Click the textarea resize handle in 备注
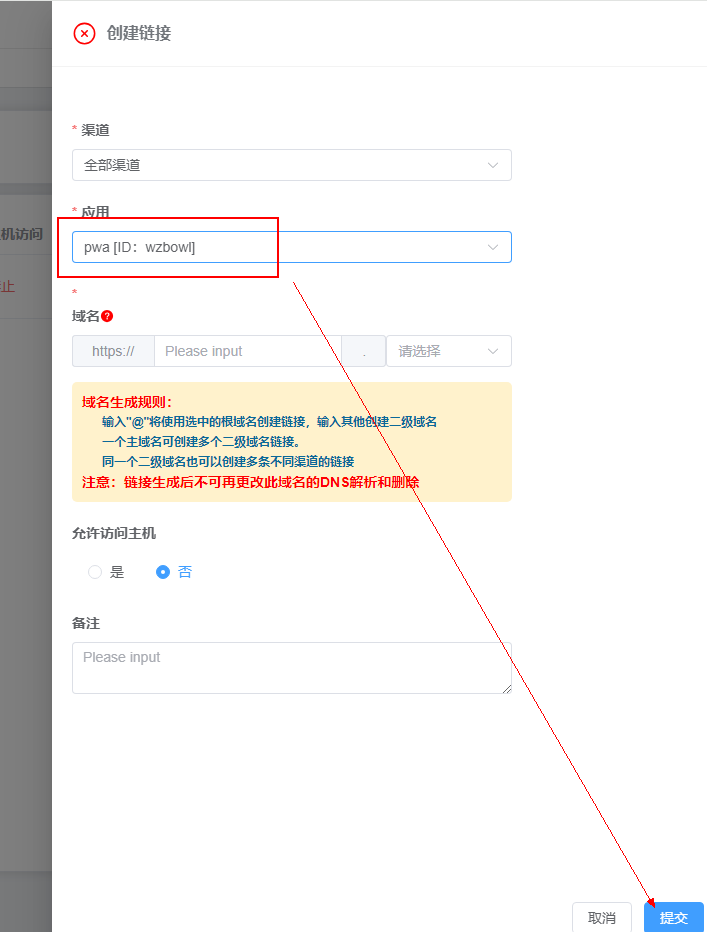Viewport: 707px width, 932px height. pos(506,688)
